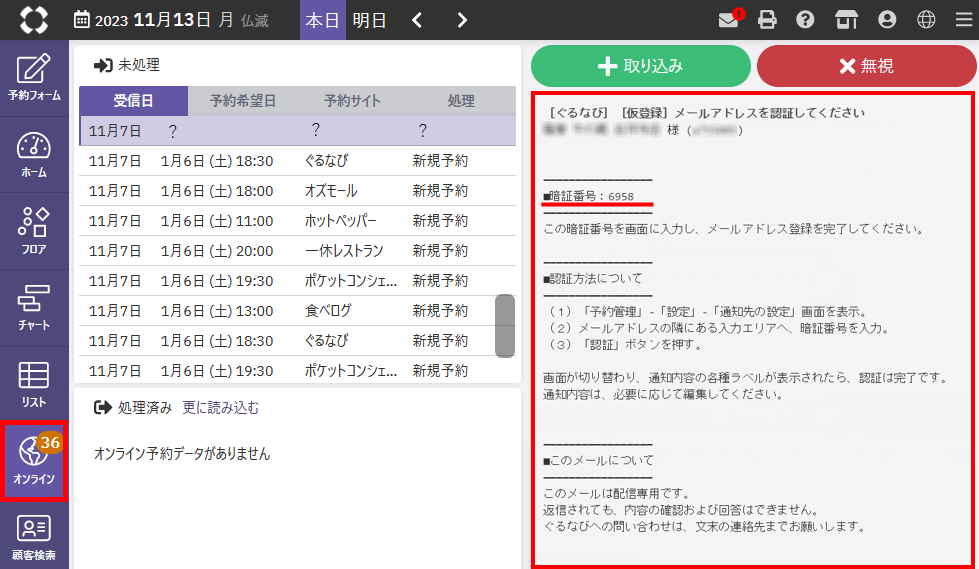Viewport: 979px width, 569px height.
Task: Switch to the 明日 tab
Action: tap(369, 20)
